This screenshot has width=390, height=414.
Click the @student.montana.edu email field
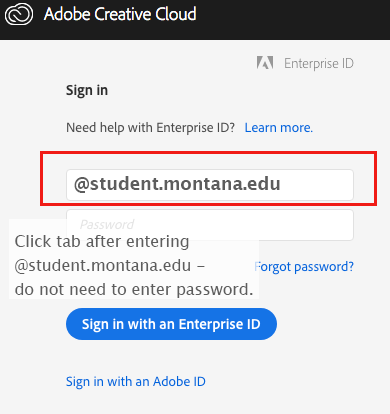[x=210, y=185]
